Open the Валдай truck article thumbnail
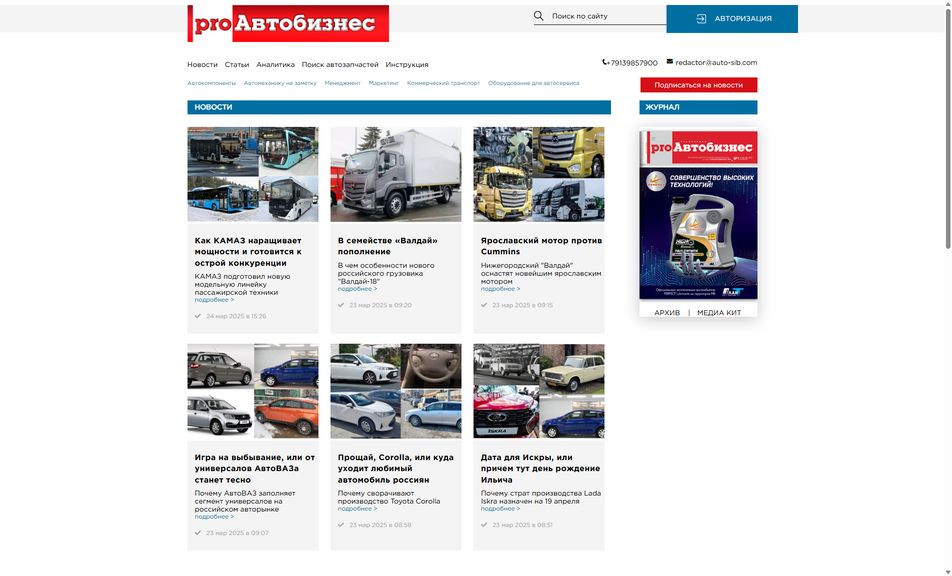The width and height of the screenshot is (952, 576). [396, 174]
